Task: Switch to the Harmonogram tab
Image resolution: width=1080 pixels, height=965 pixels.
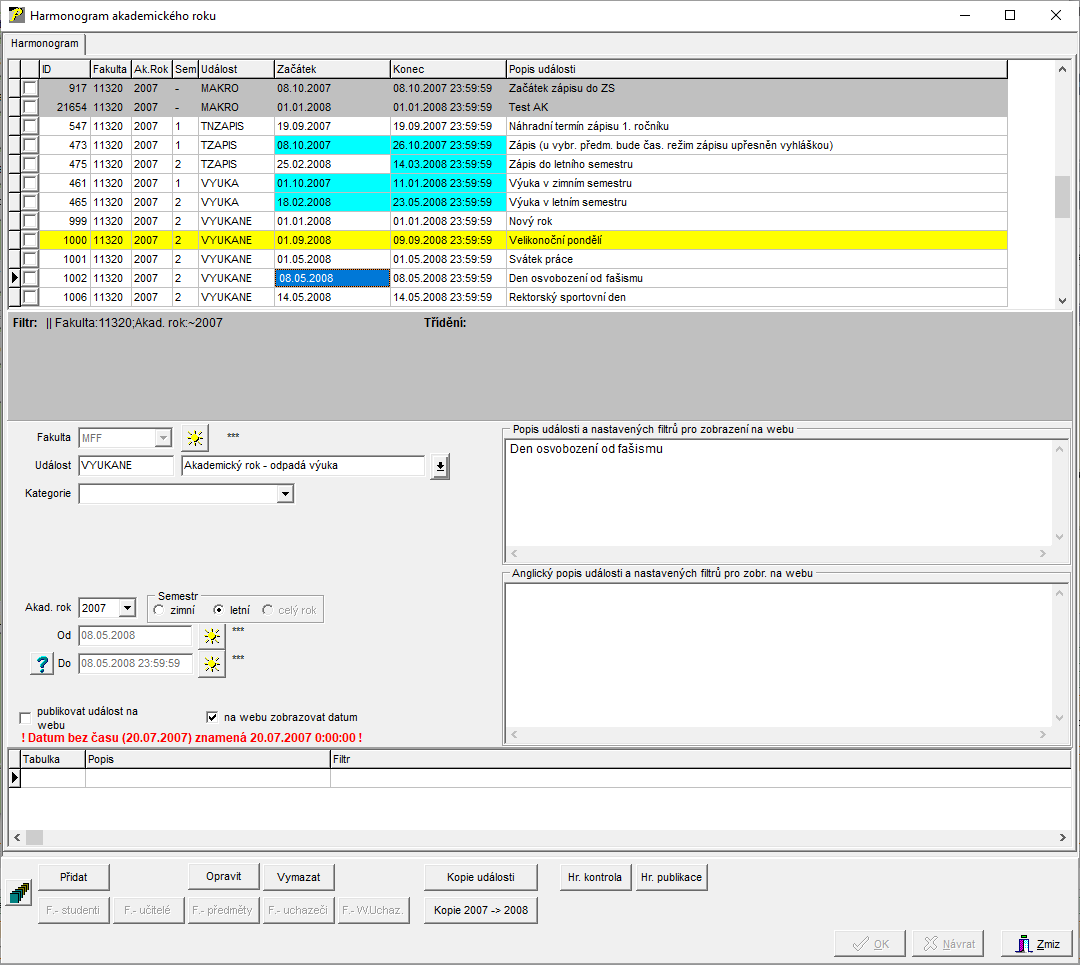Action: pyautogui.click(x=45, y=44)
